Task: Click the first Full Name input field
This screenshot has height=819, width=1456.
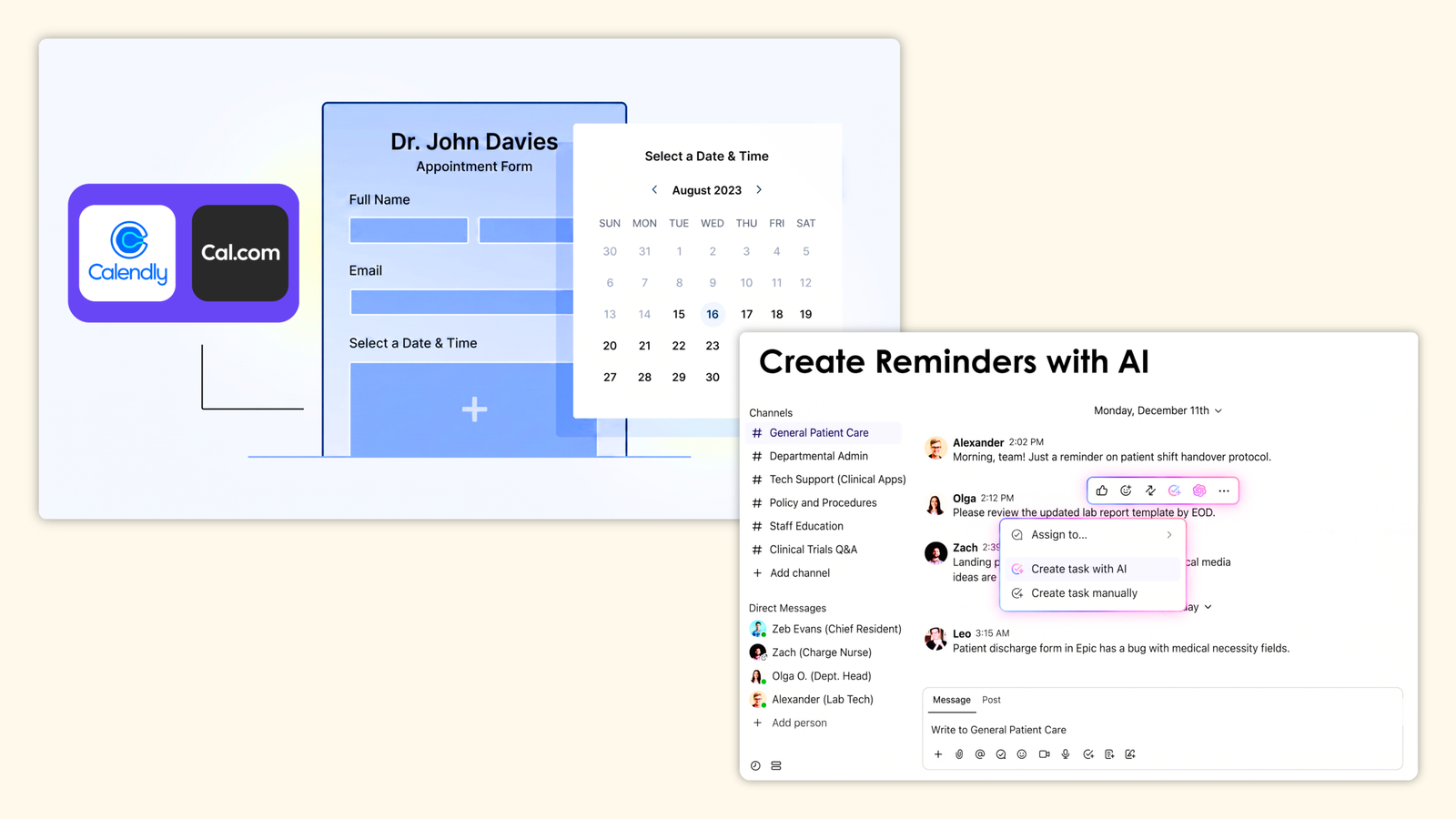Action: tap(409, 230)
